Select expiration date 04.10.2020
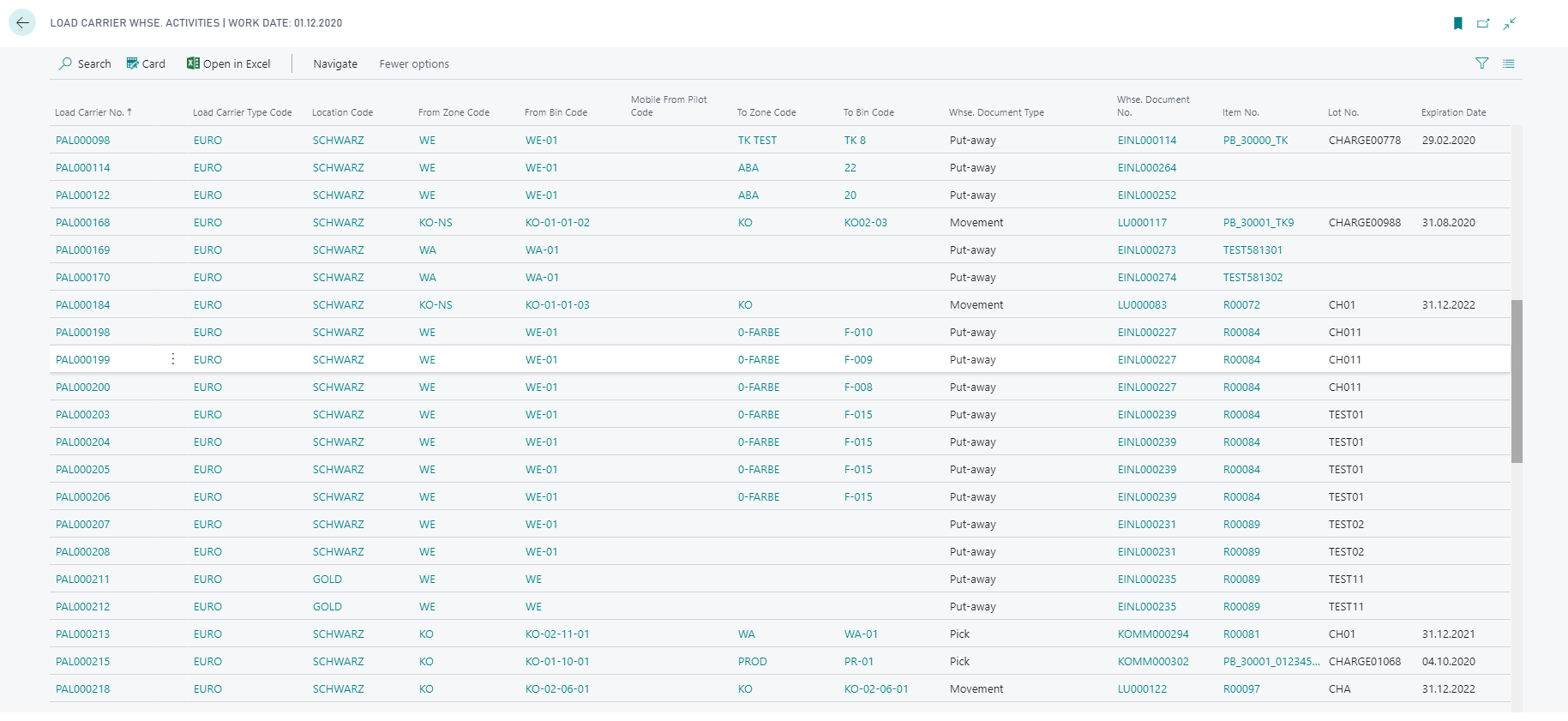Viewport: 1568px width, 721px height. click(1449, 661)
